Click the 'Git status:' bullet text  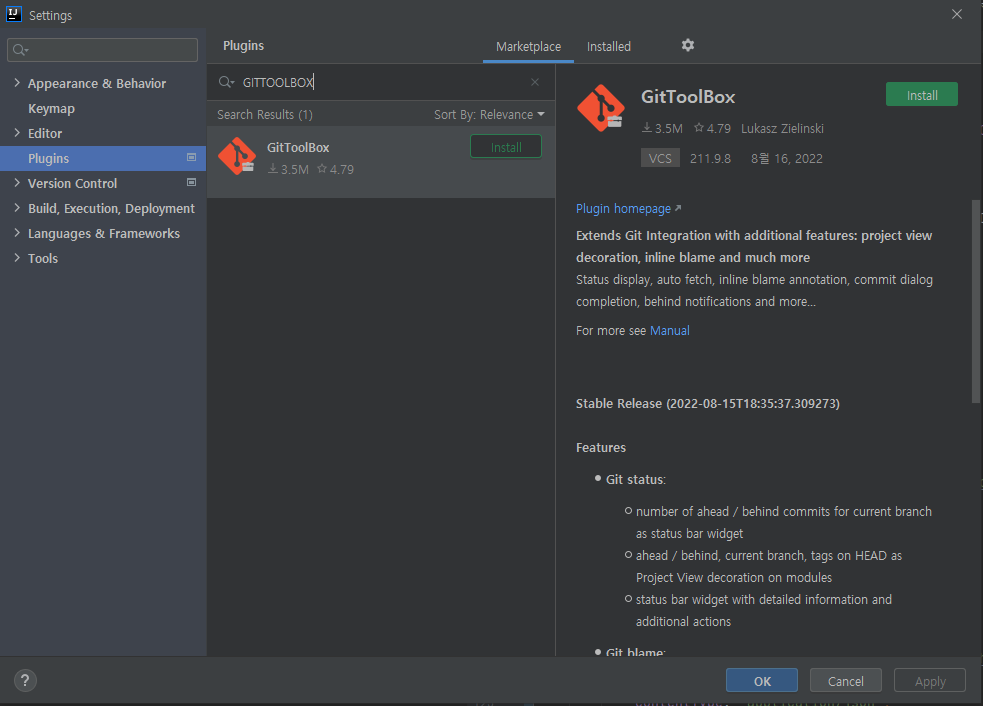[x=636, y=479]
